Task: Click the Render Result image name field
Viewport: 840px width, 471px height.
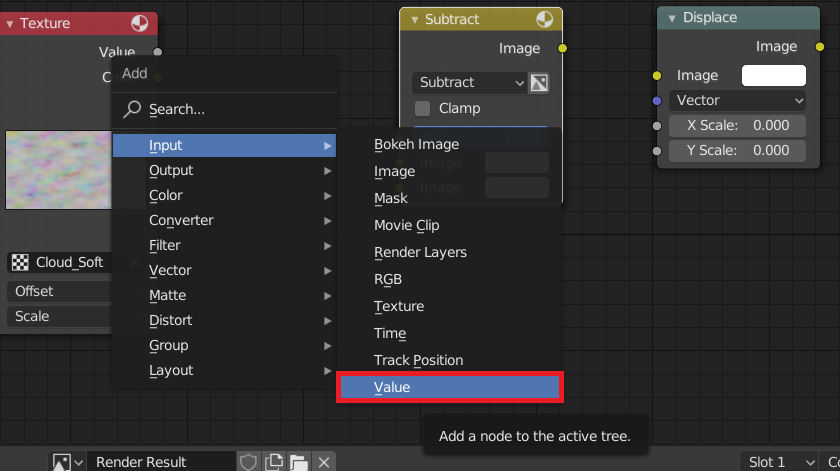Action: click(161, 462)
